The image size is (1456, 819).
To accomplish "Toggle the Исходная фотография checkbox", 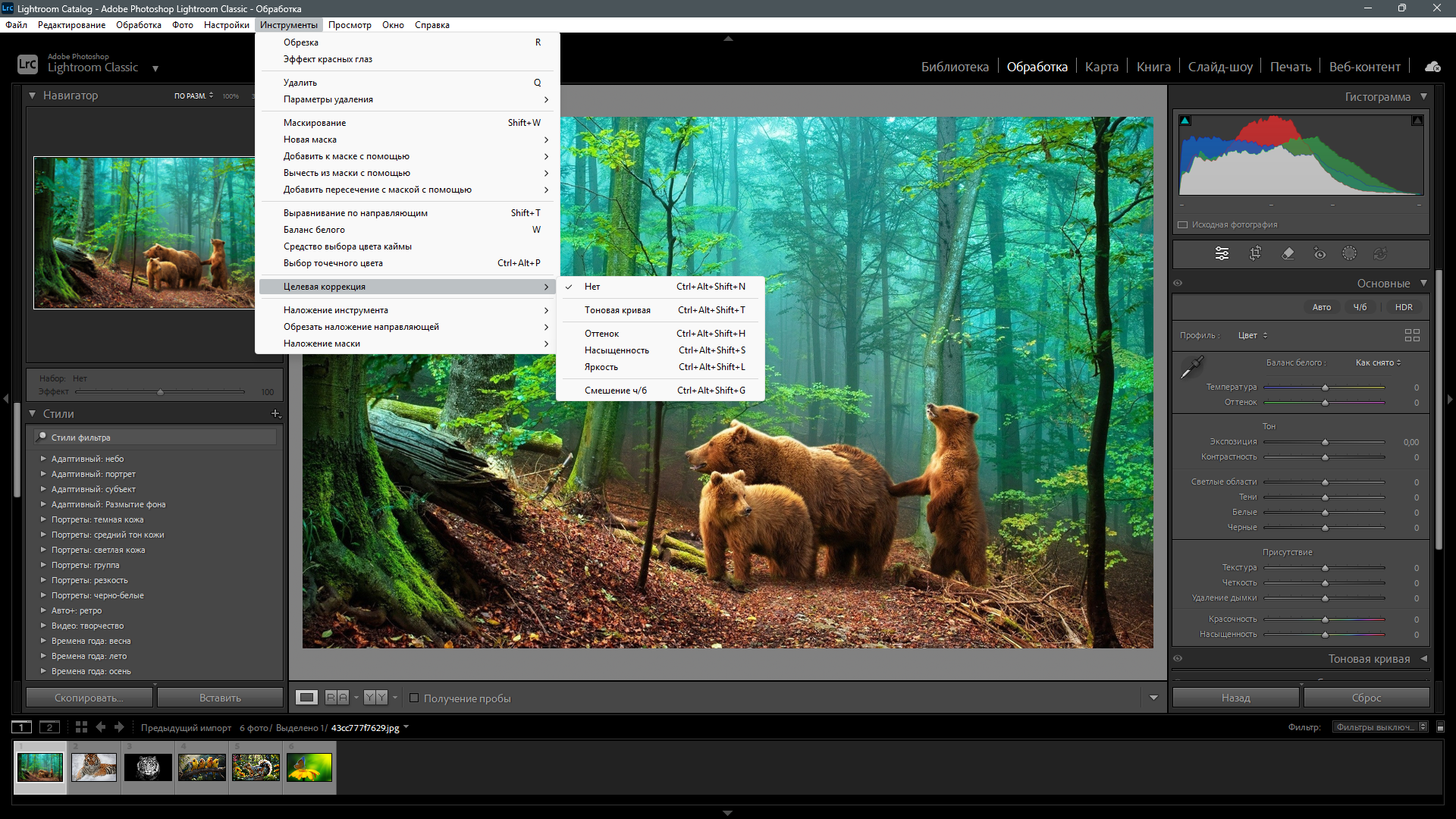I will tap(1182, 224).
